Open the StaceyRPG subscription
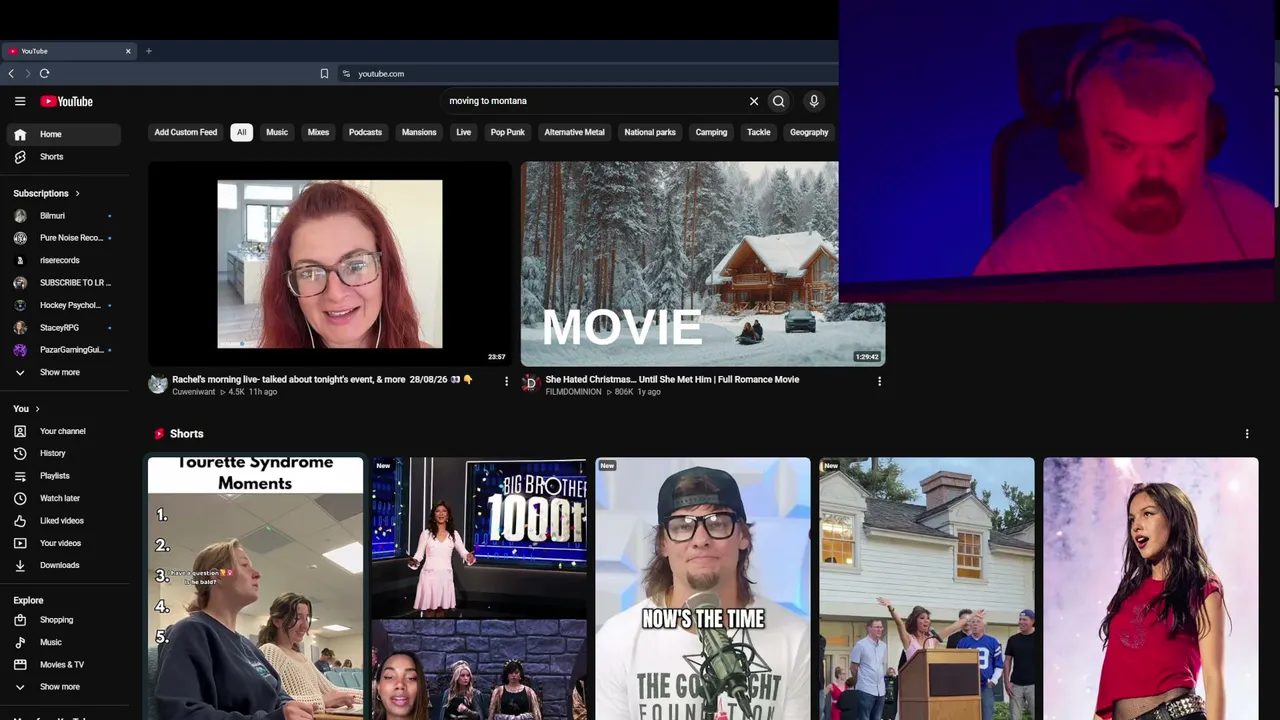Screen dimensions: 1280x720 click(x=64, y=328)
